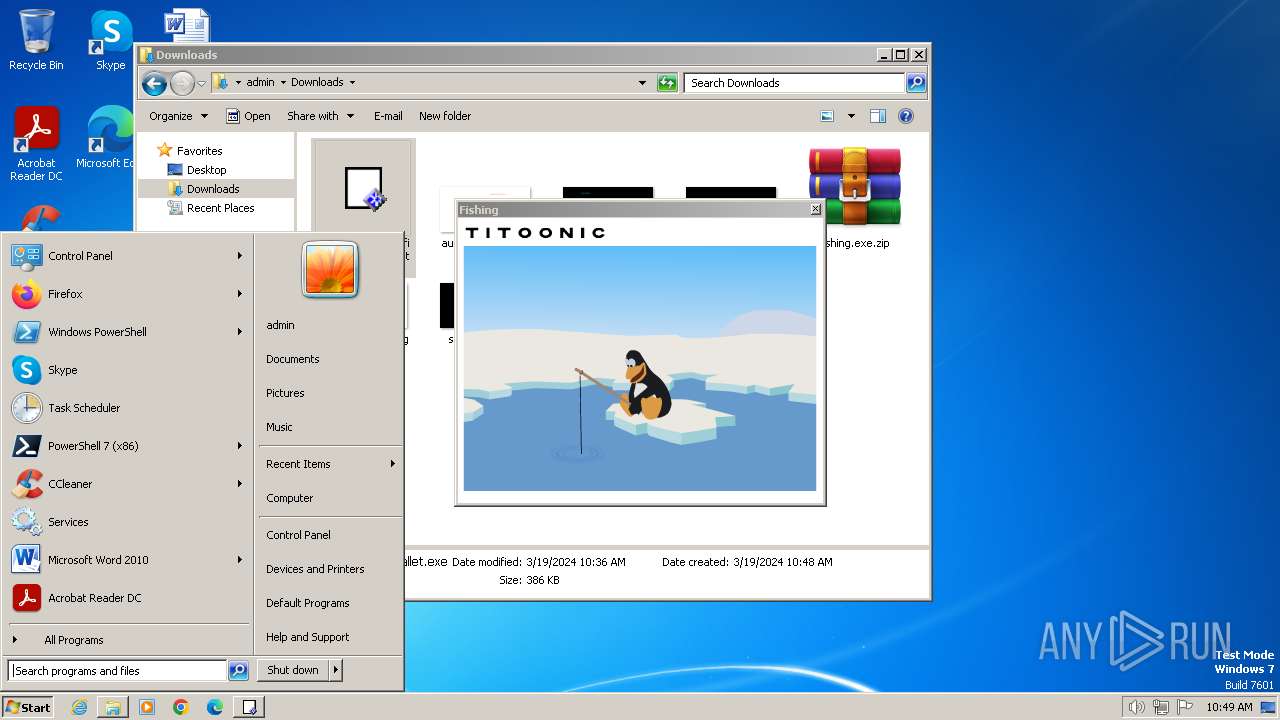
Task: Click Open in Explorer toolbar
Action: [248, 116]
